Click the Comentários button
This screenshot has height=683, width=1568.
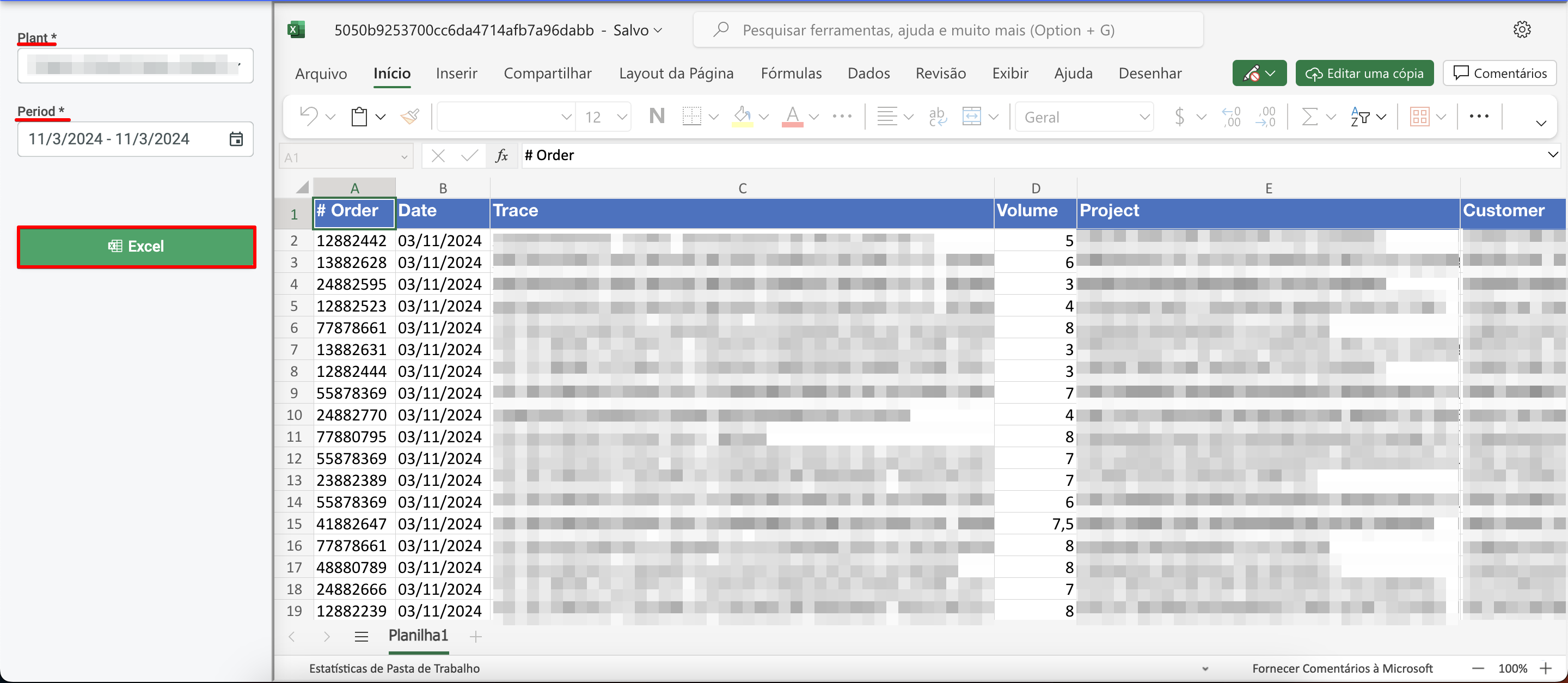point(1499,74)
